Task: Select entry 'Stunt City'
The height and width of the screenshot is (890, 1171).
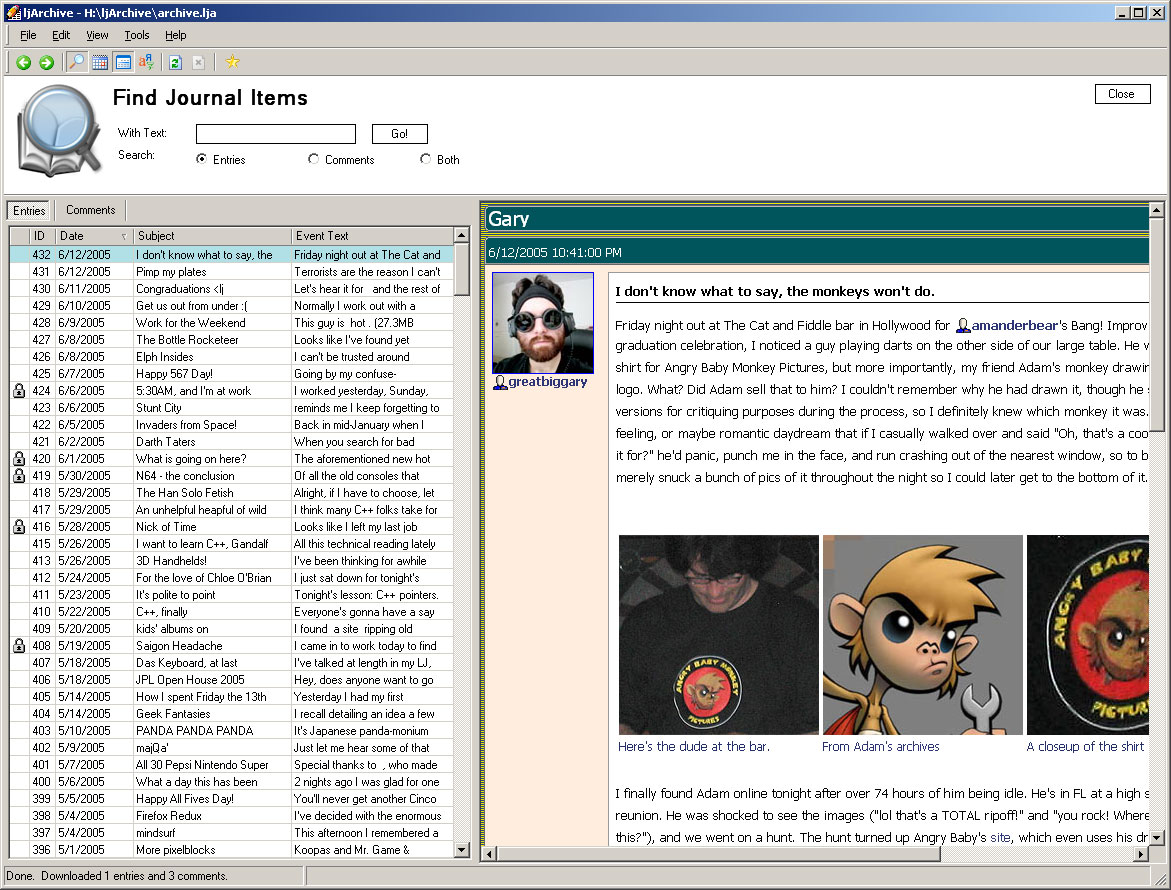Action: [x=232, y=408]
